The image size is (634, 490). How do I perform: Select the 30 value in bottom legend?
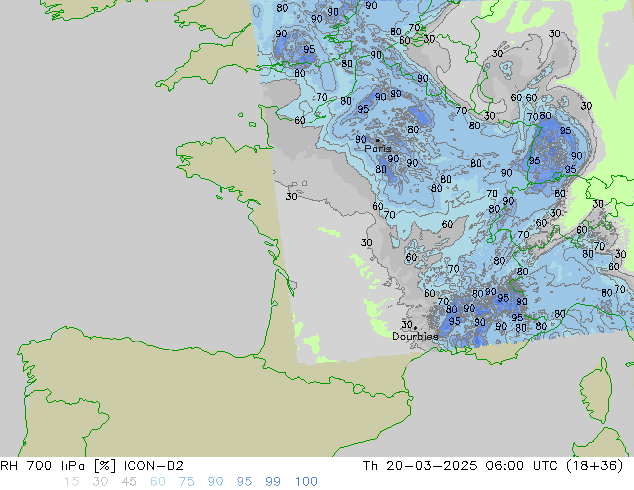(100, 482)
